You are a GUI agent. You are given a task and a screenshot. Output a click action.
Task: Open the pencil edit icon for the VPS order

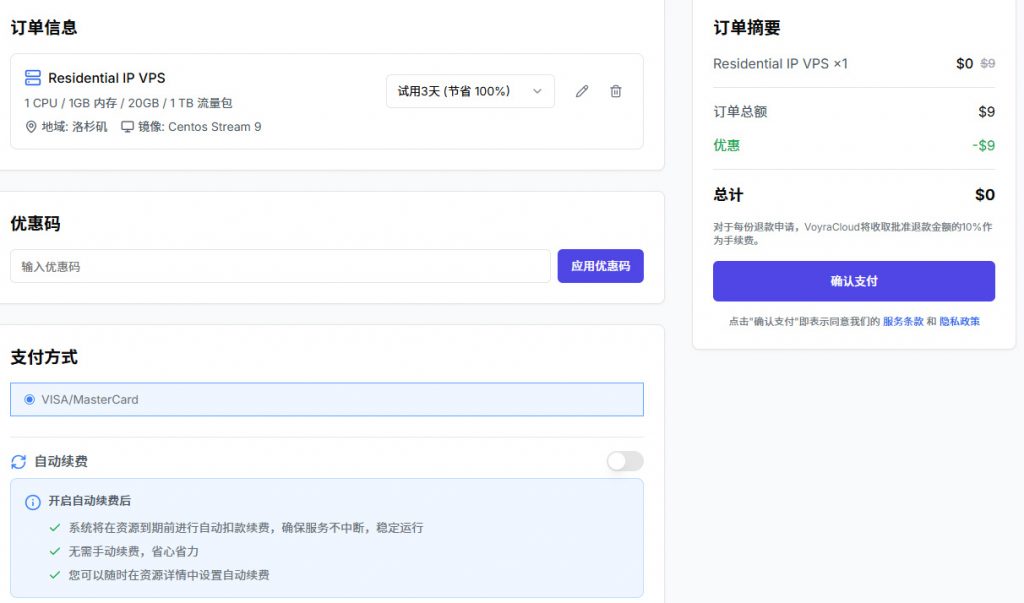[x=582, y=90]
